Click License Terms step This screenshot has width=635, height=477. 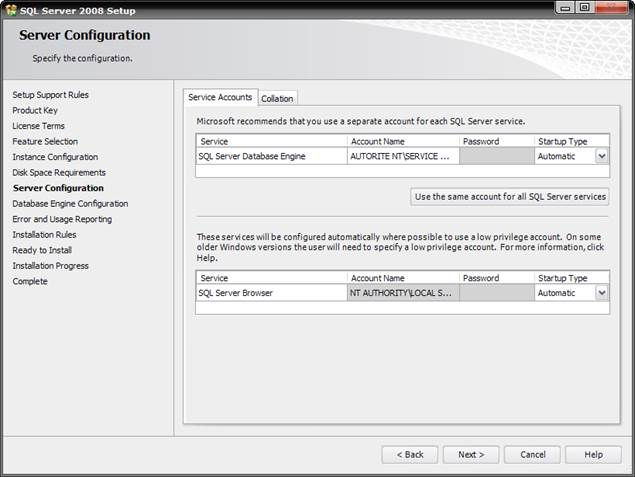coord(38,126)
